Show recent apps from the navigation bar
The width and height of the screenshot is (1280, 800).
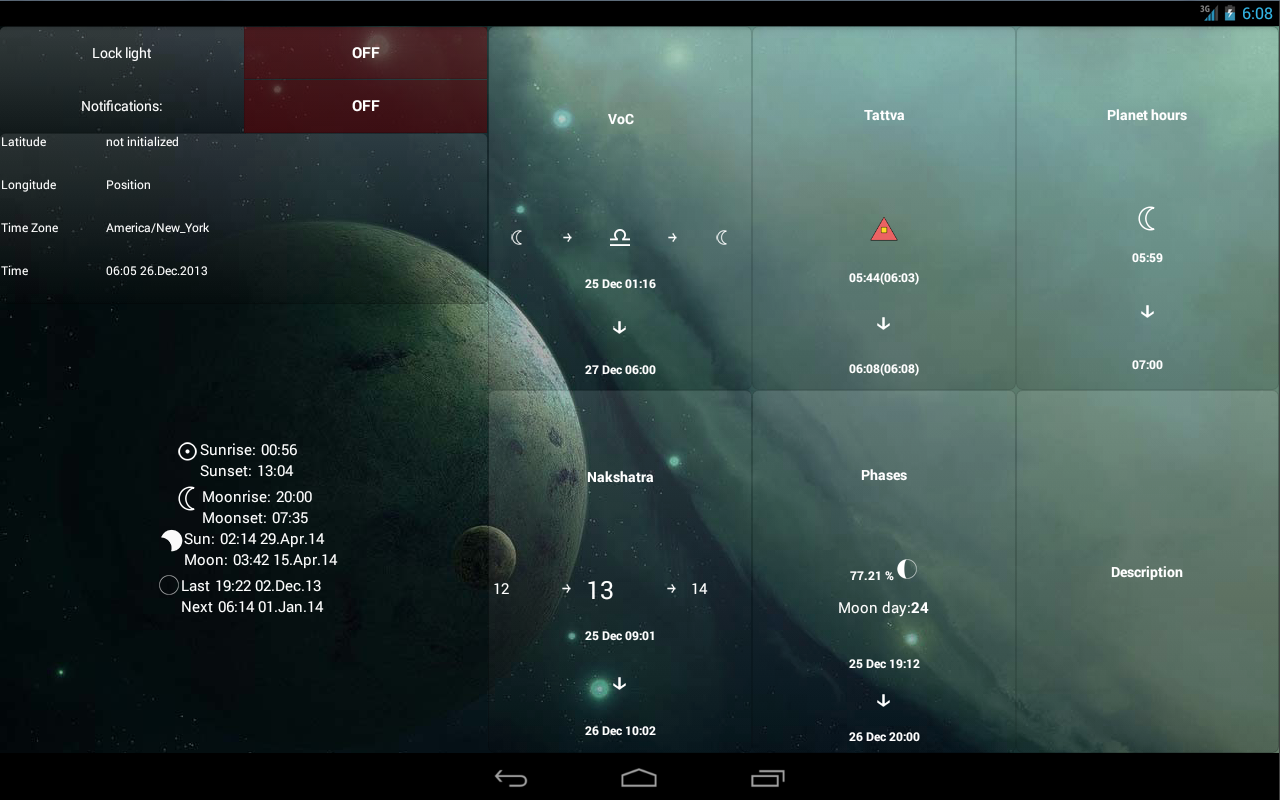click(767, 778)
